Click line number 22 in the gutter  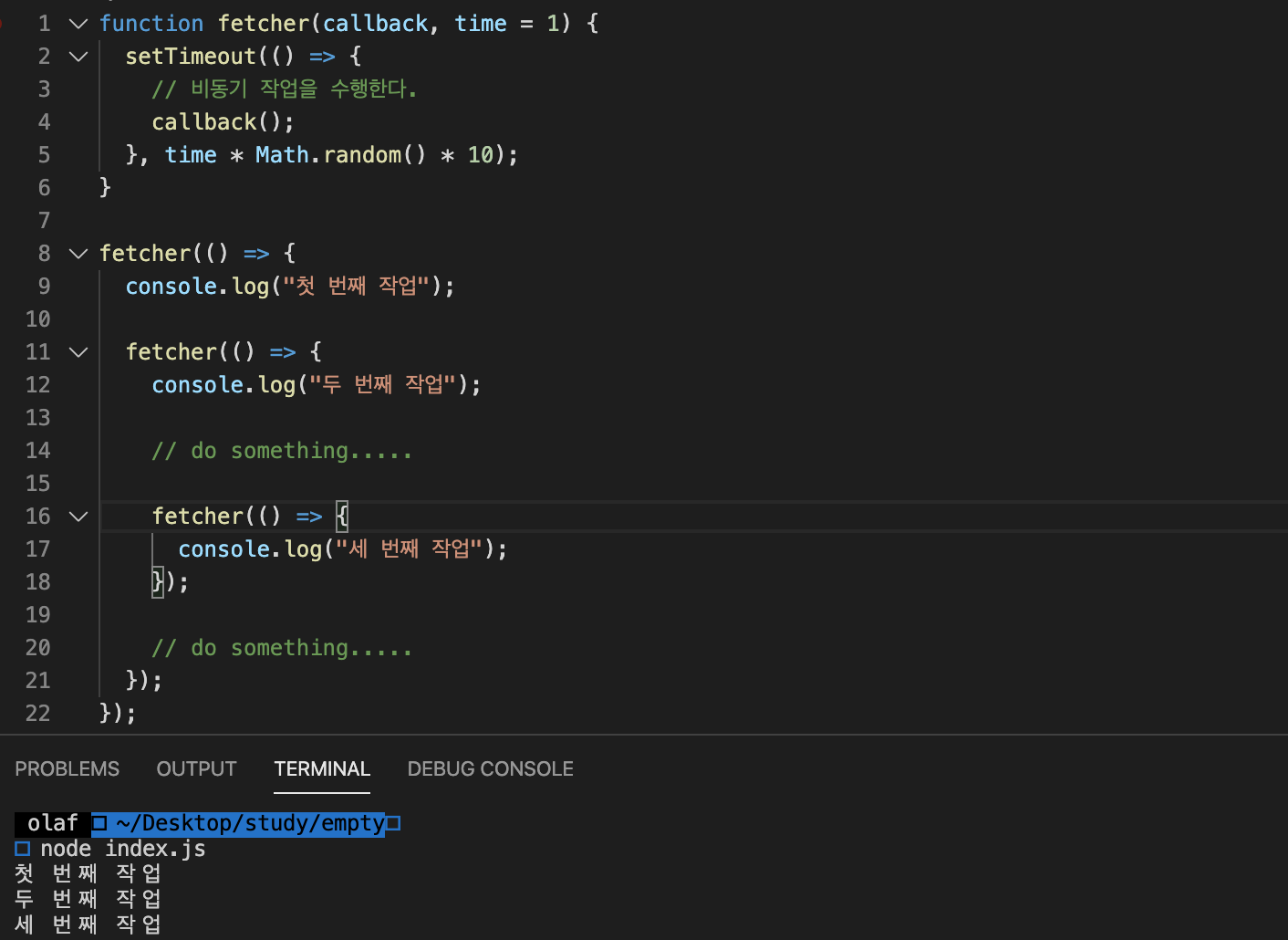[37, 714]
